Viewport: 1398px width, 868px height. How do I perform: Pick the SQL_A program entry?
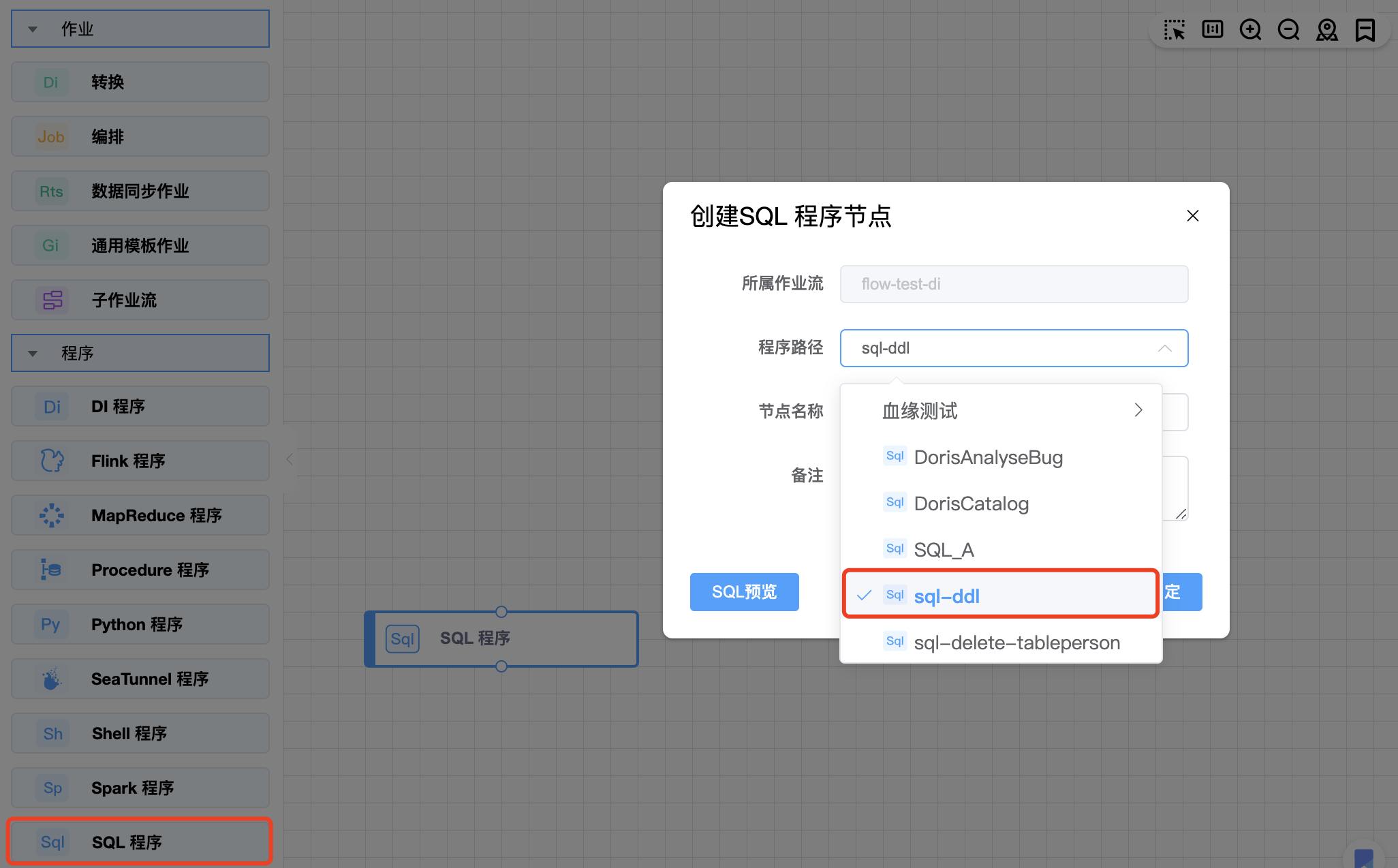coord(944,550)
